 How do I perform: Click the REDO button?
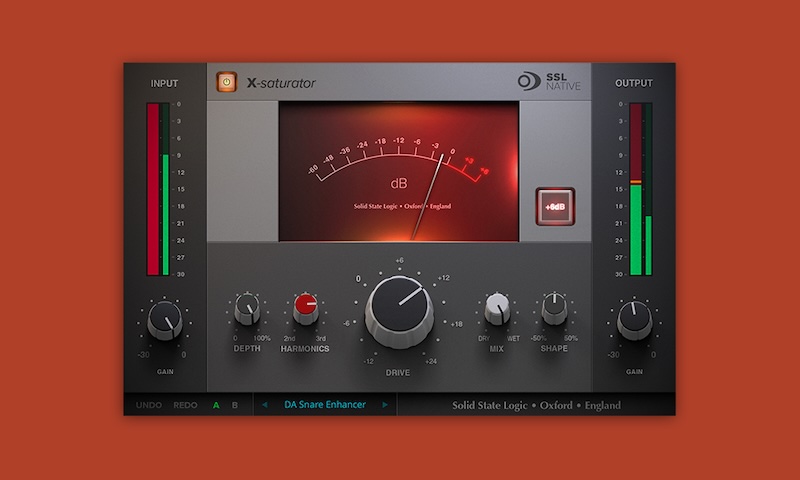coord(186,405)
